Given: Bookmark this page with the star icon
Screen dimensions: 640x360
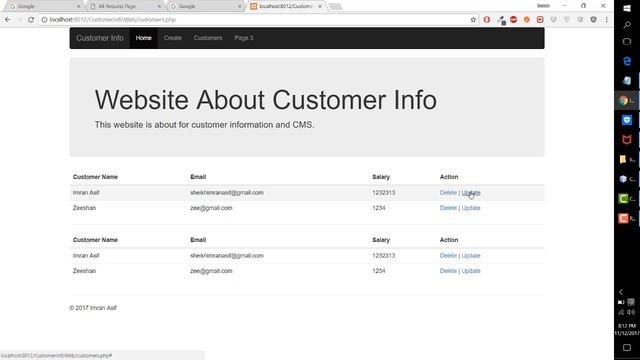Looking at the screenshot, I should (x=473, y=20).
